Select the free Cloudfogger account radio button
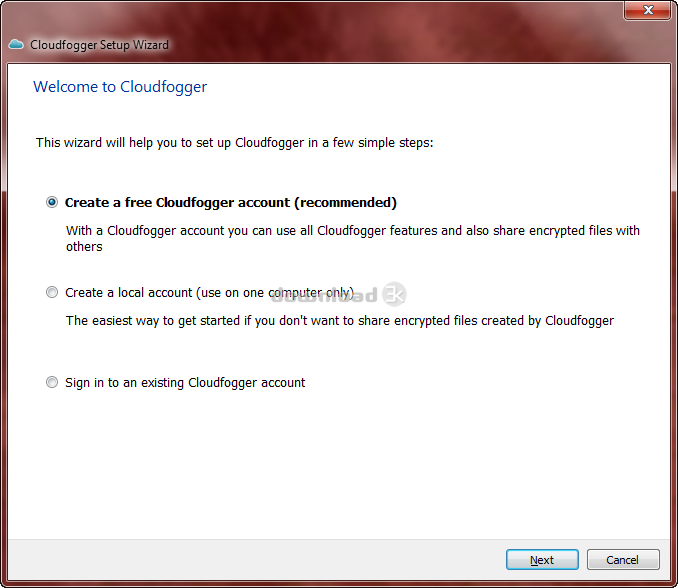678x588 pixels. 52,202
